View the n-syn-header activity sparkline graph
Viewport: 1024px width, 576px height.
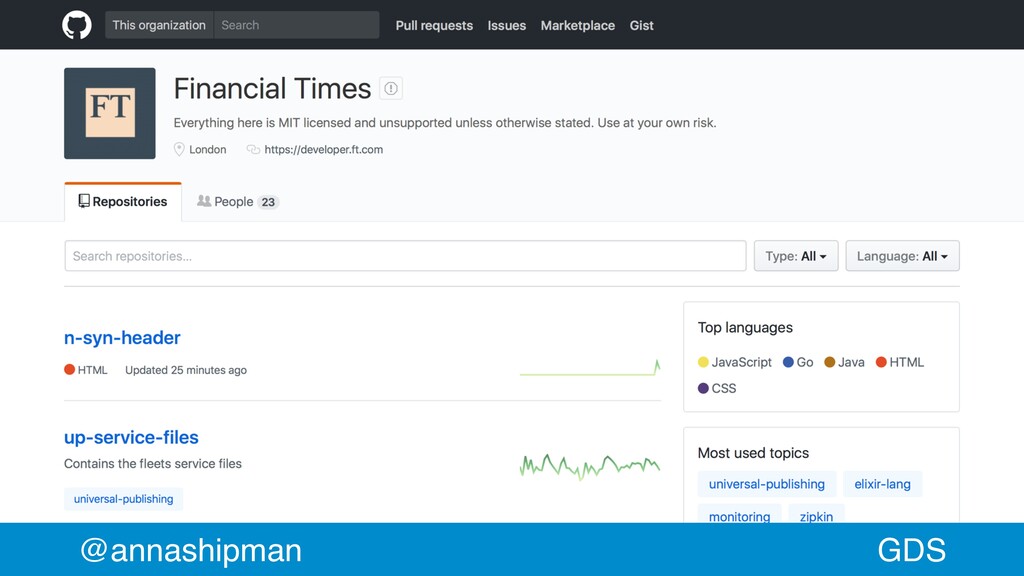pyautogui.click(x=590, y=368)
